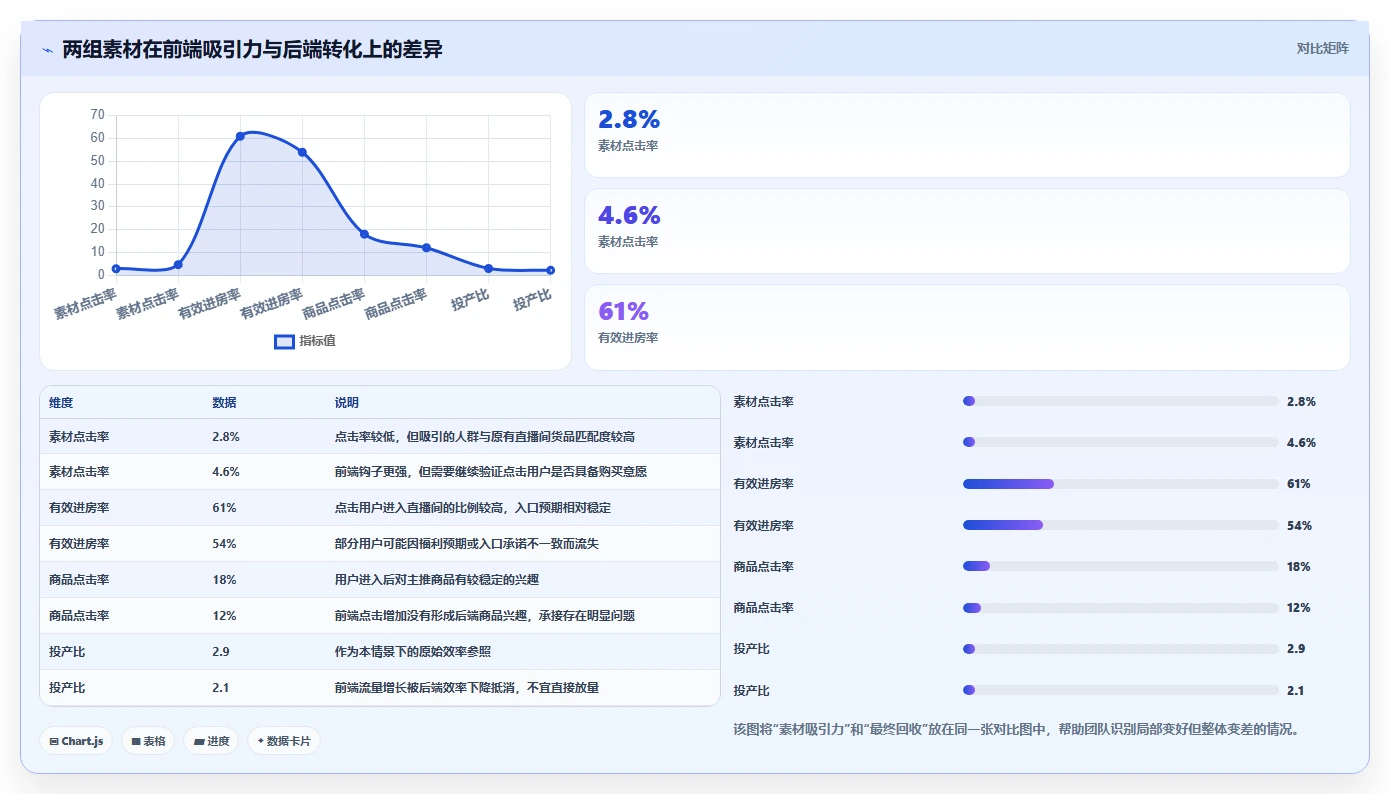Click the 12% cell in the table
This screenshot has height=794, width=1390.
(x=224, y=616)
